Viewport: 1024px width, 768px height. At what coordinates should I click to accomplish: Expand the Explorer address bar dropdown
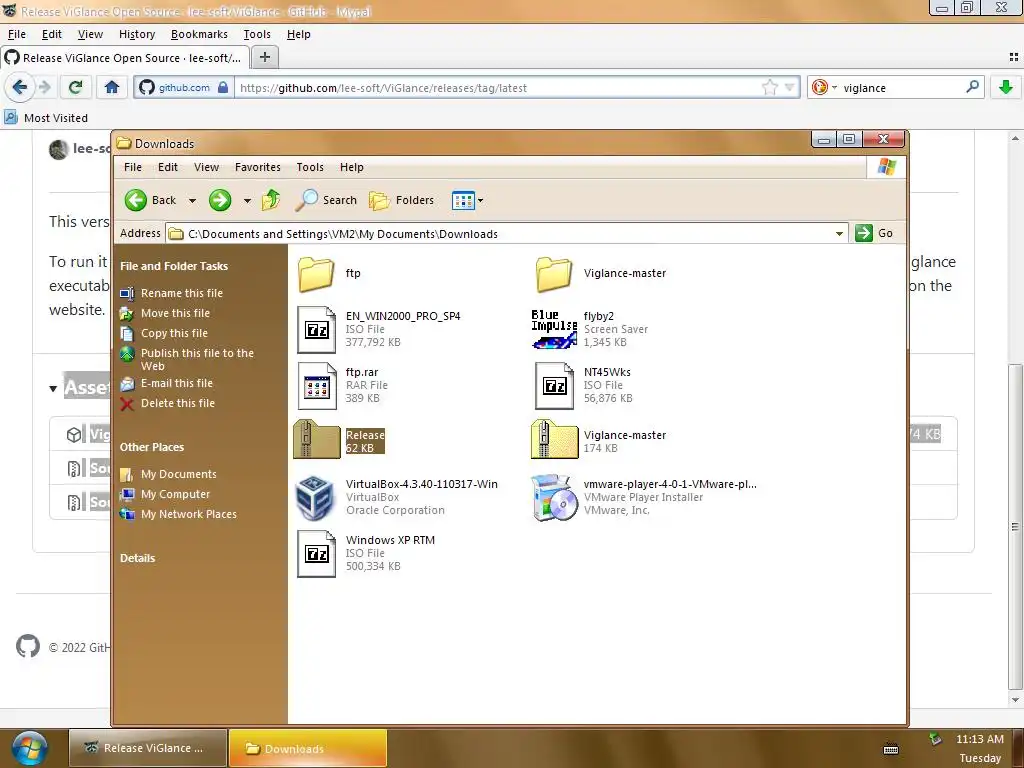(x=839, y=234)
